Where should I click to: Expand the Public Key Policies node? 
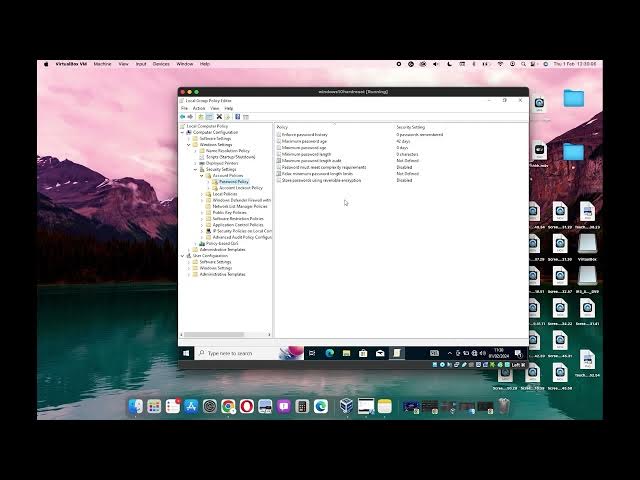pyautogui.click(x=202, y=213)
